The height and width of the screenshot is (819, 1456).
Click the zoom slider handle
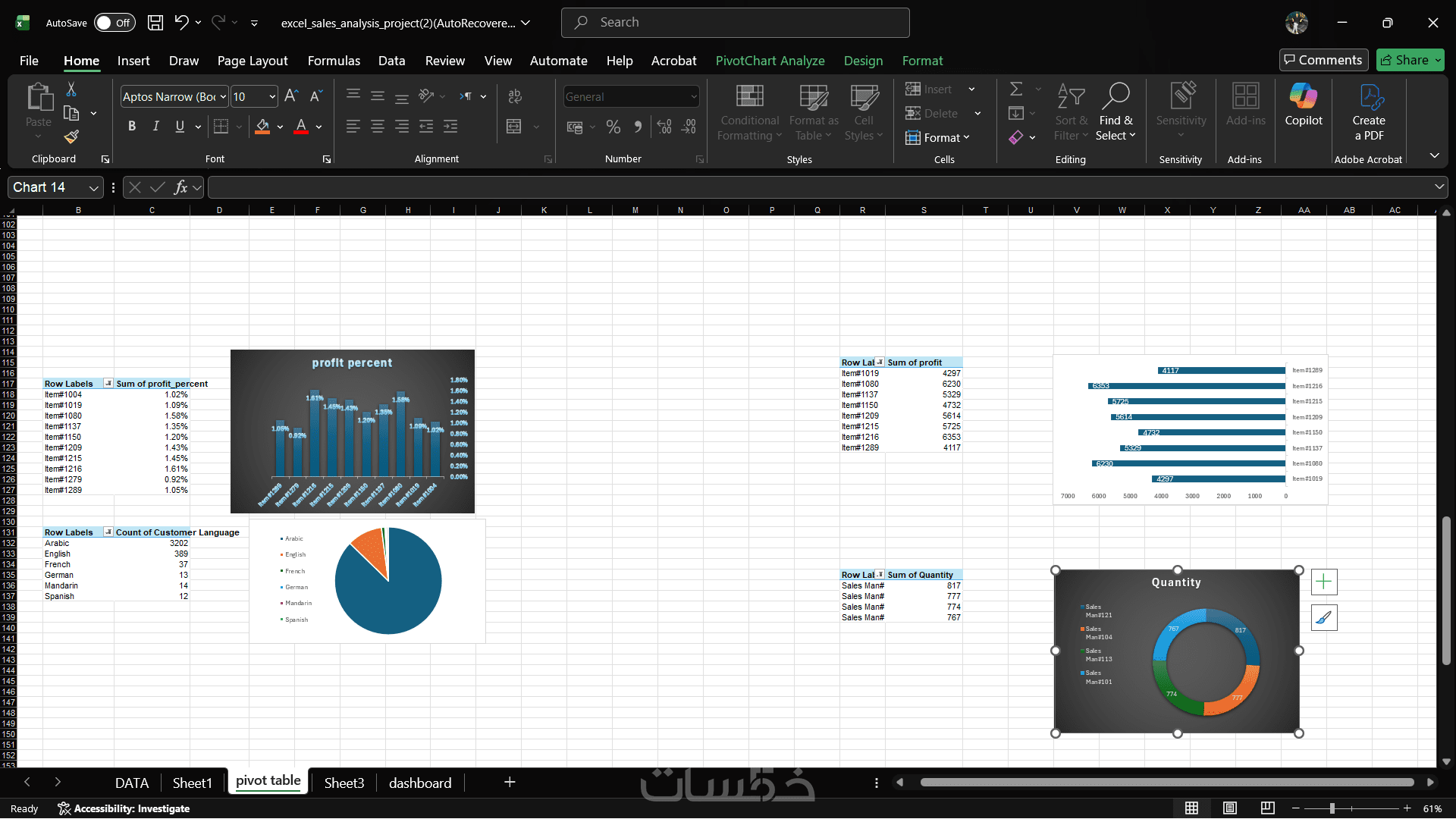pos(1332,808)
